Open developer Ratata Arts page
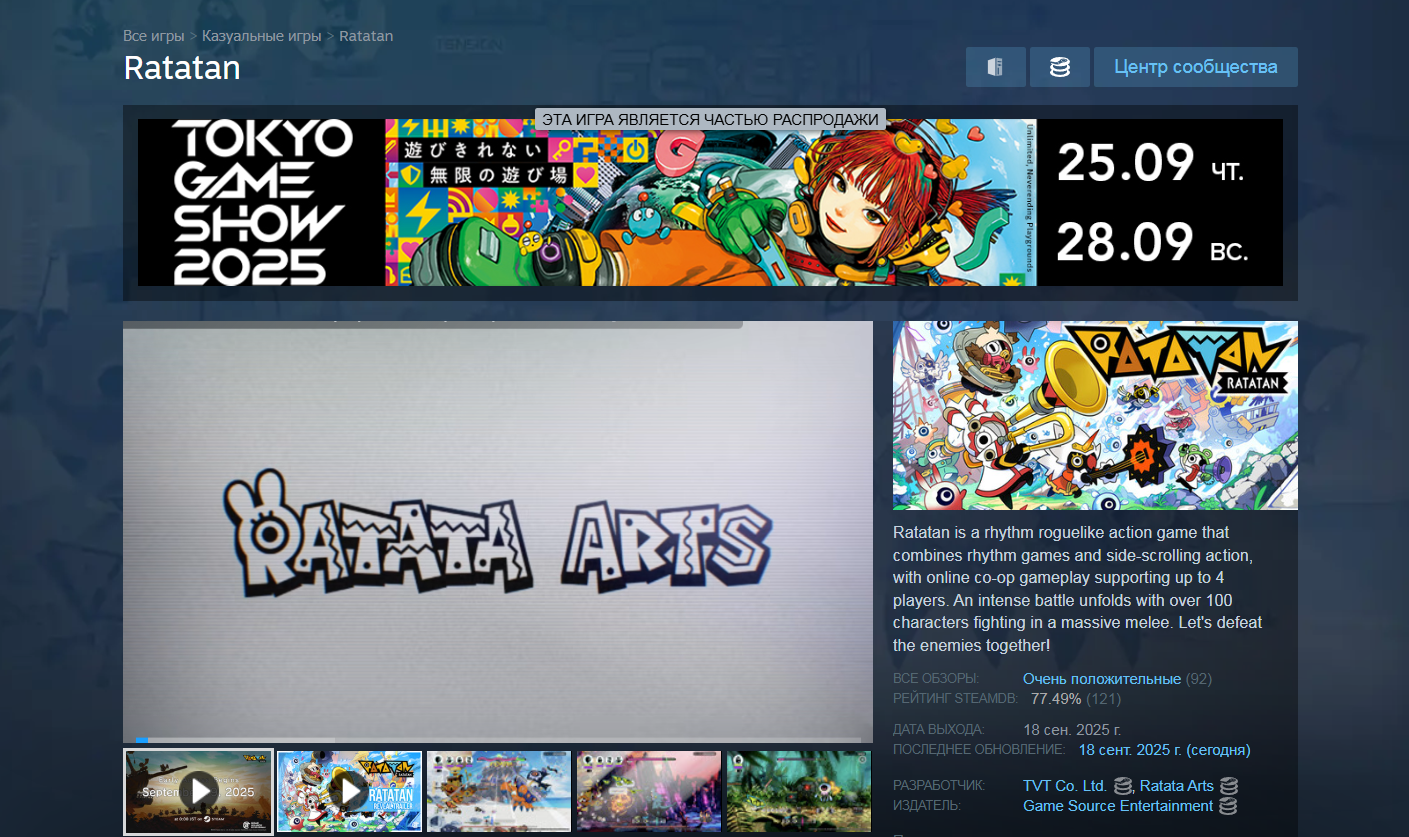Image resolution: width=1409 pixels, height=837 pixels. (1176, 786)
